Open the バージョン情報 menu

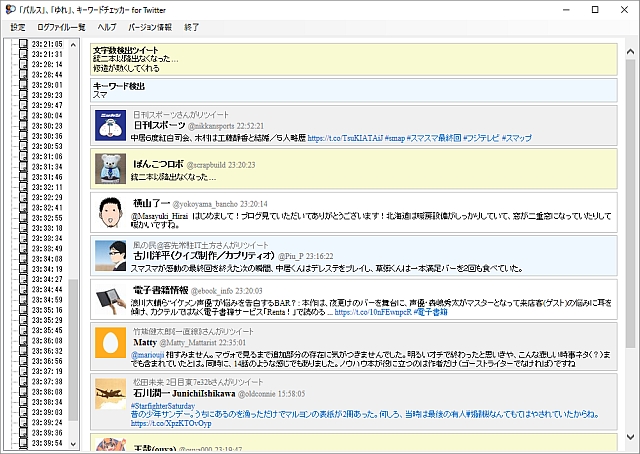point(150,27)
